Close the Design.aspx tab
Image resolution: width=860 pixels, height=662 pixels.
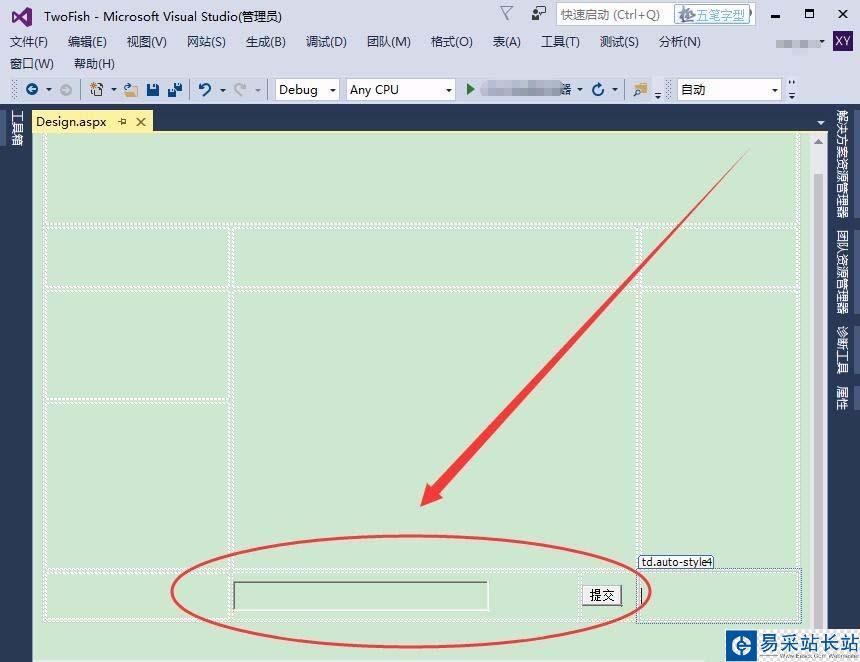(141, 122)
